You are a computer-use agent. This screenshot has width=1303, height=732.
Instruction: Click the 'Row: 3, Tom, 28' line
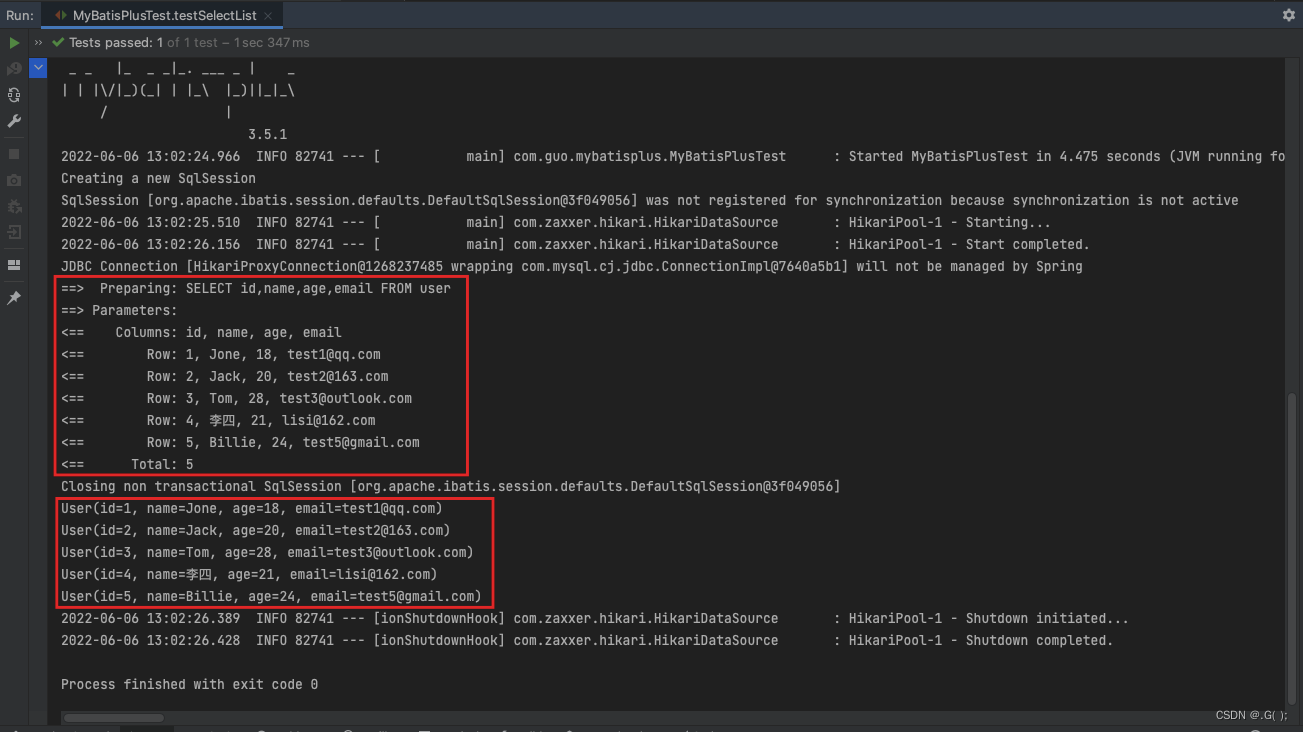[236, 398]
